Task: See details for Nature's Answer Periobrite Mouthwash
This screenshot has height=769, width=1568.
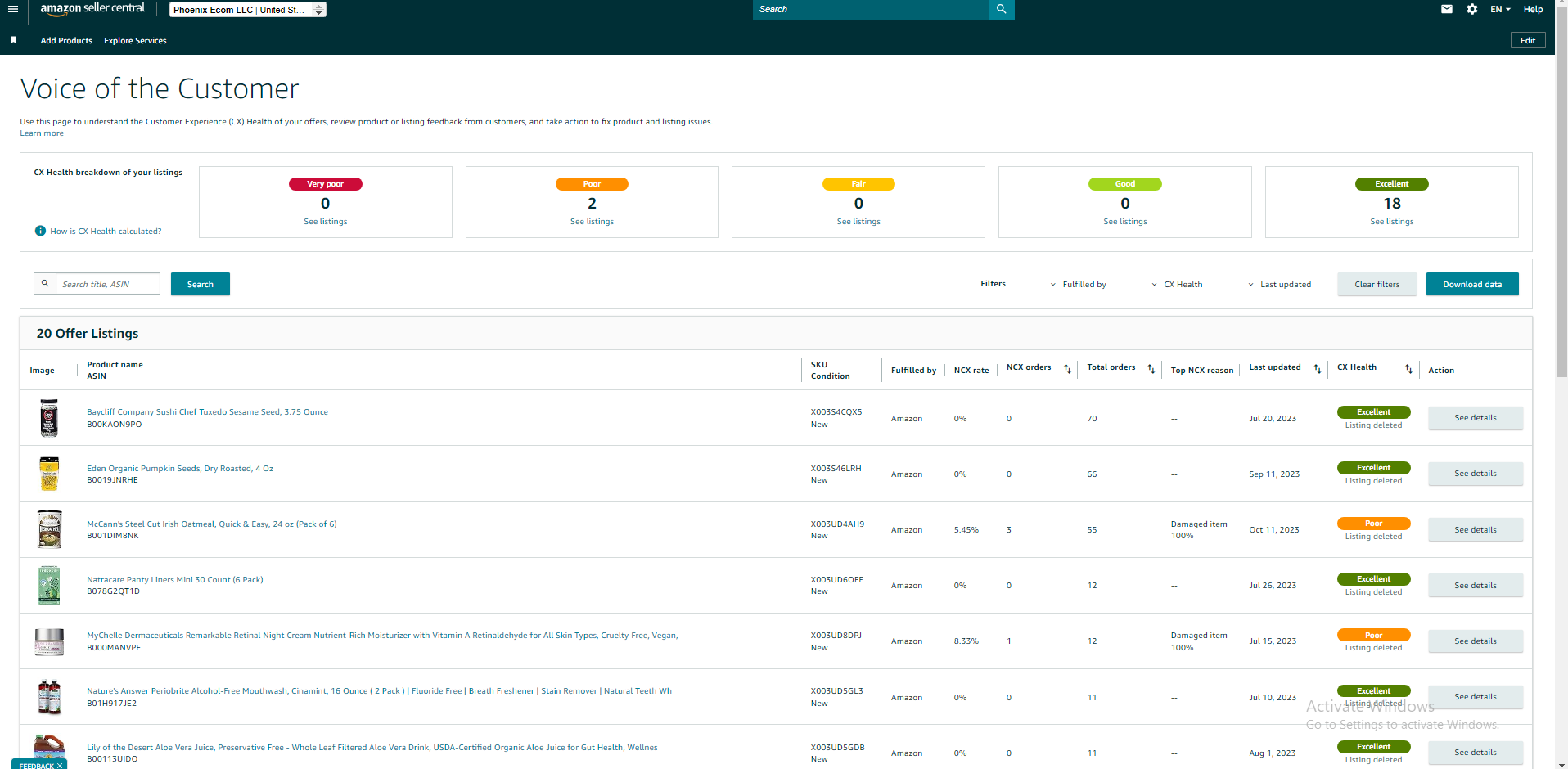Action: [1476, 697]
